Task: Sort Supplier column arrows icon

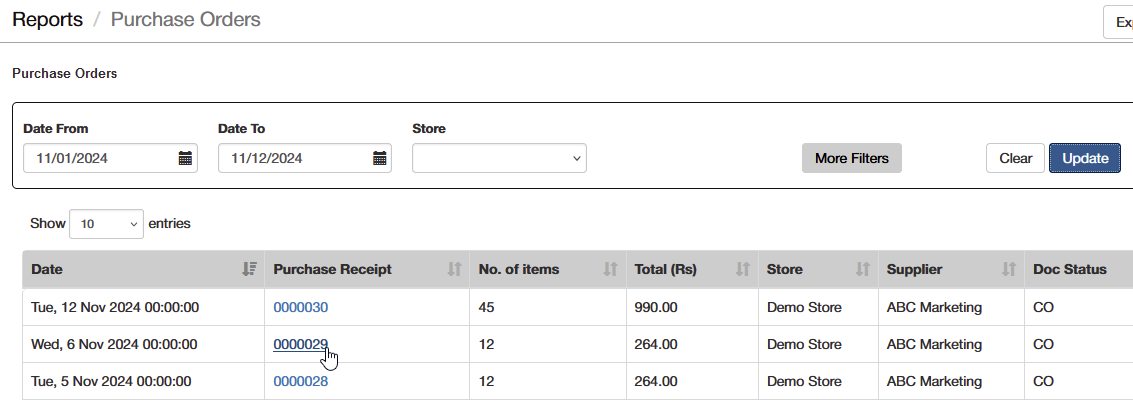Action: [x=1009, y=269]
